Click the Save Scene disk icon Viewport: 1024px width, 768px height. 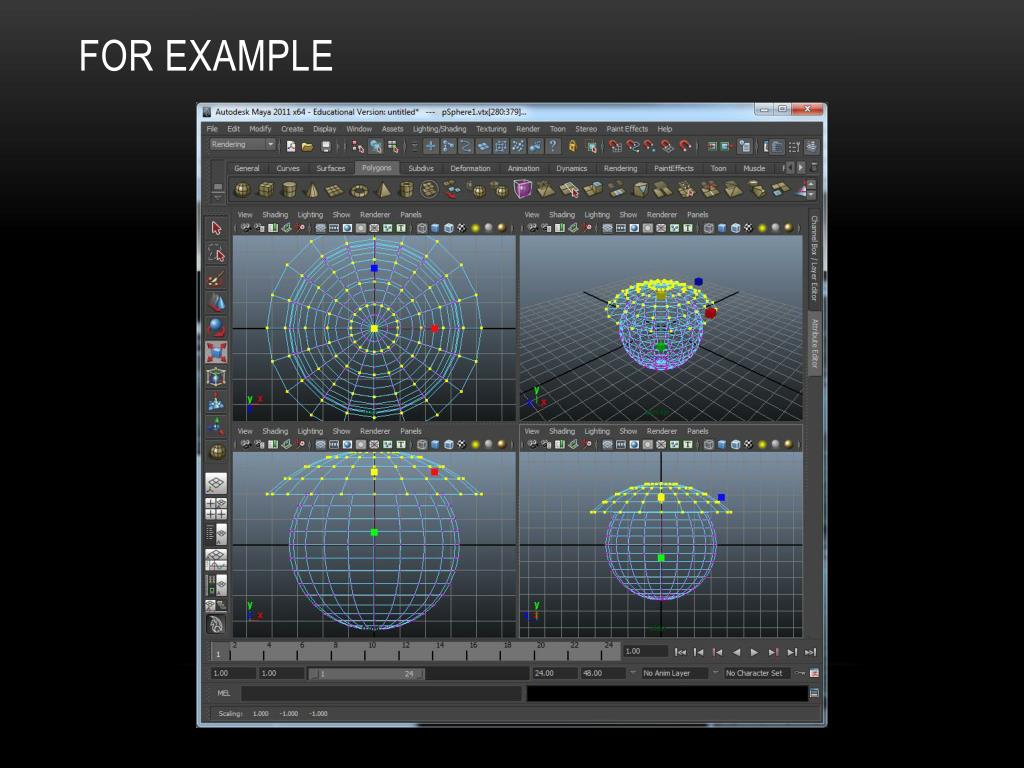coord(325,146)
